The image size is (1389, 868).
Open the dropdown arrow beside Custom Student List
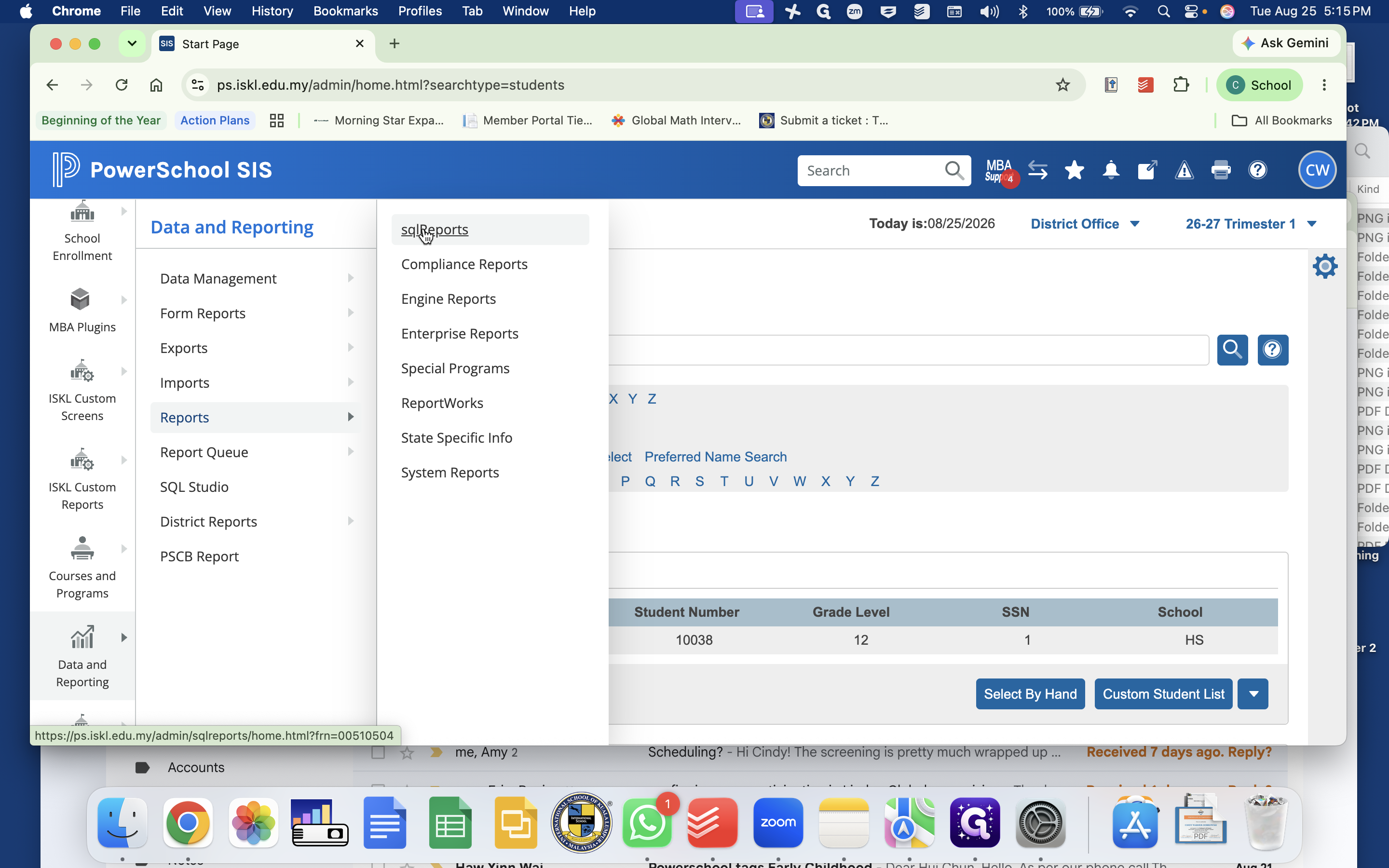pos(1253,694)
